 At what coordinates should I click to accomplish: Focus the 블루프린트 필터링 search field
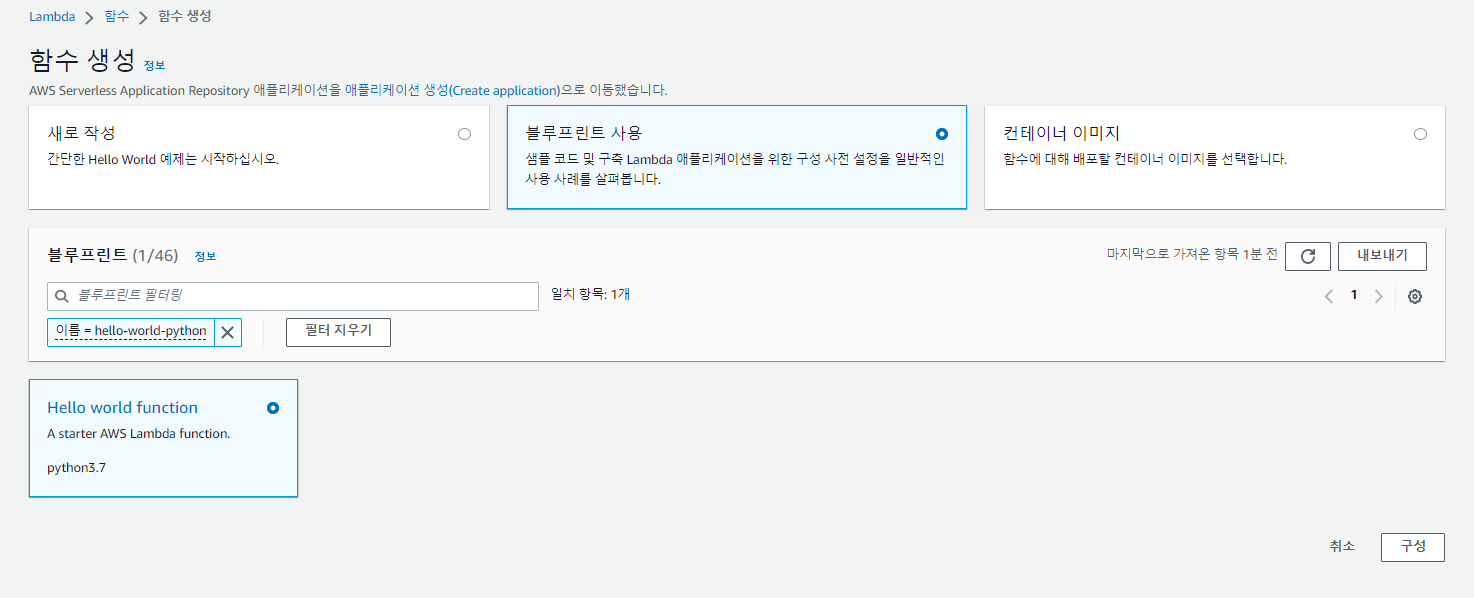(293, 296)
